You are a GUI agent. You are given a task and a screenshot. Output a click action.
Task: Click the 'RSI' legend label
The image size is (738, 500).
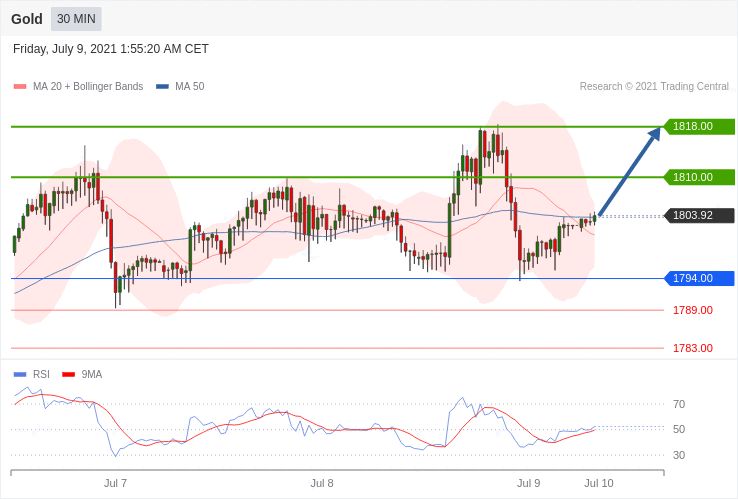[x=41, y=375]
